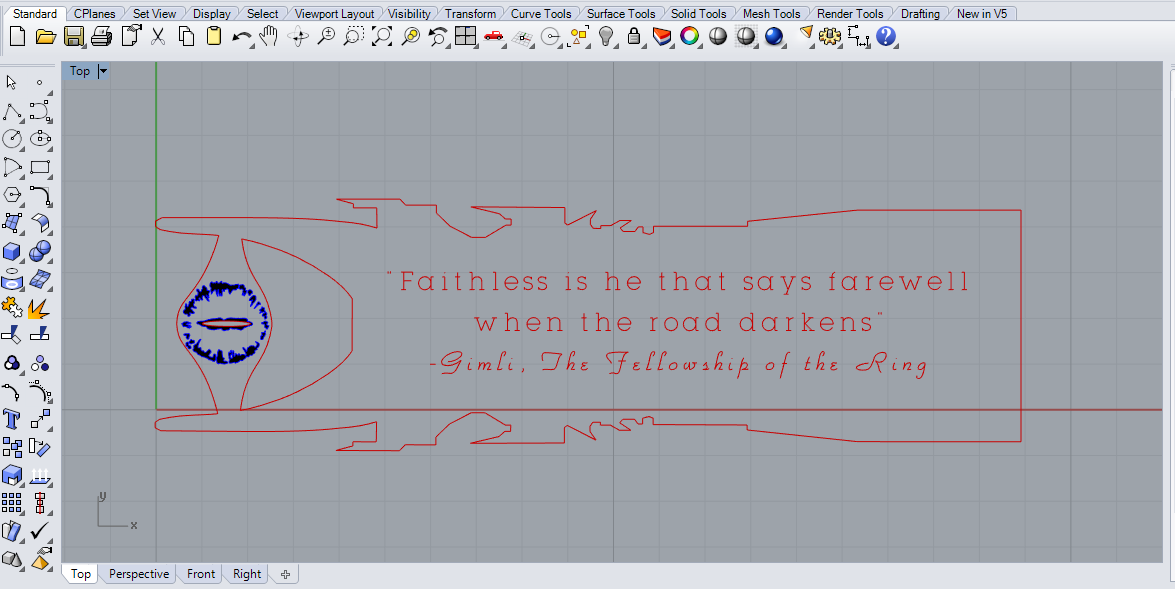Viewport: 1175px width, 589px height.
Task: Switch to the Perspective viewport tab
Action: coord(139,574)
